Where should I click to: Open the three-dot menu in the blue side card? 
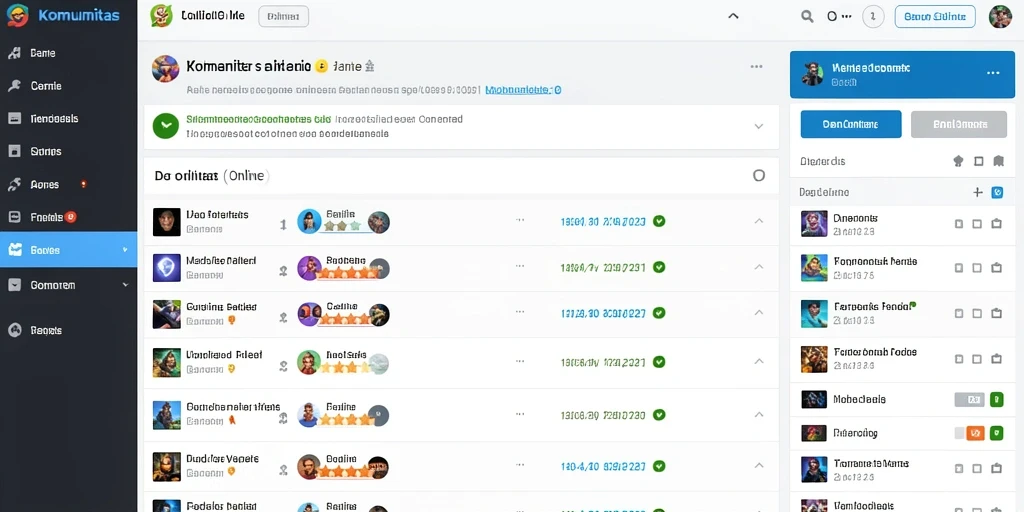point(993,73)
